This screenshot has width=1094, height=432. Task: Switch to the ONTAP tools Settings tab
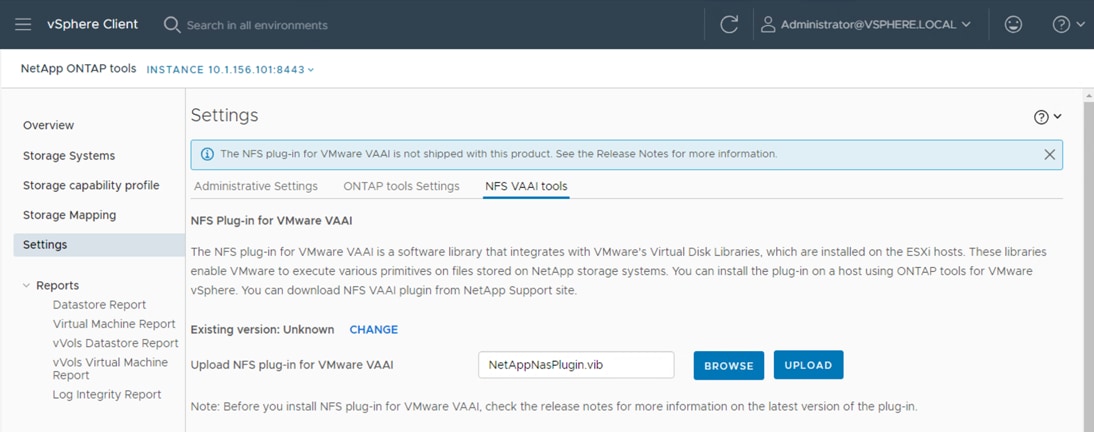click(x=401, y=186)
